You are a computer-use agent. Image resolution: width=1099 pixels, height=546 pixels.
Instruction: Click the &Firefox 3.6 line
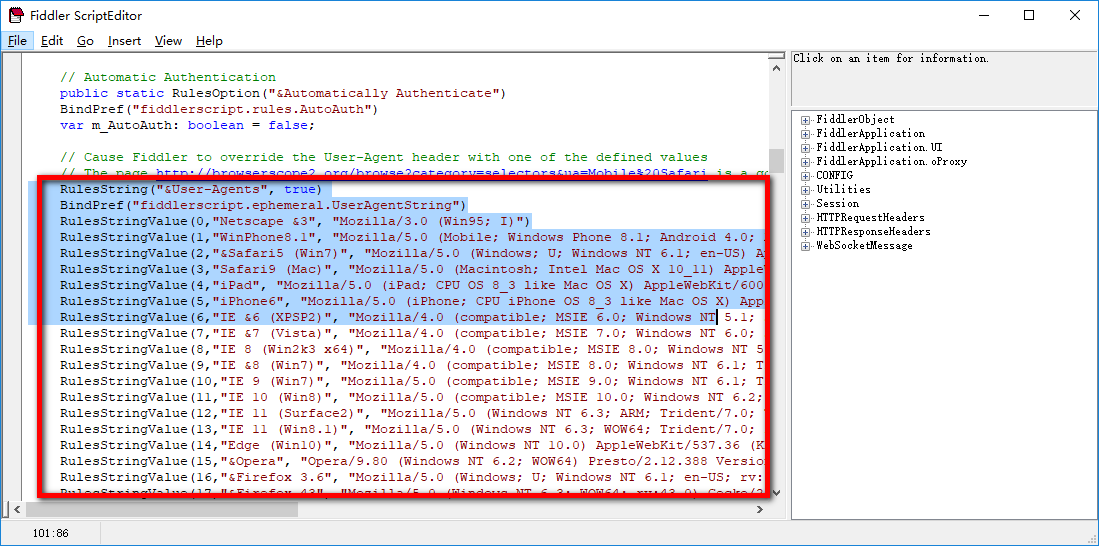pyautogui.click(x=412, y=477)
